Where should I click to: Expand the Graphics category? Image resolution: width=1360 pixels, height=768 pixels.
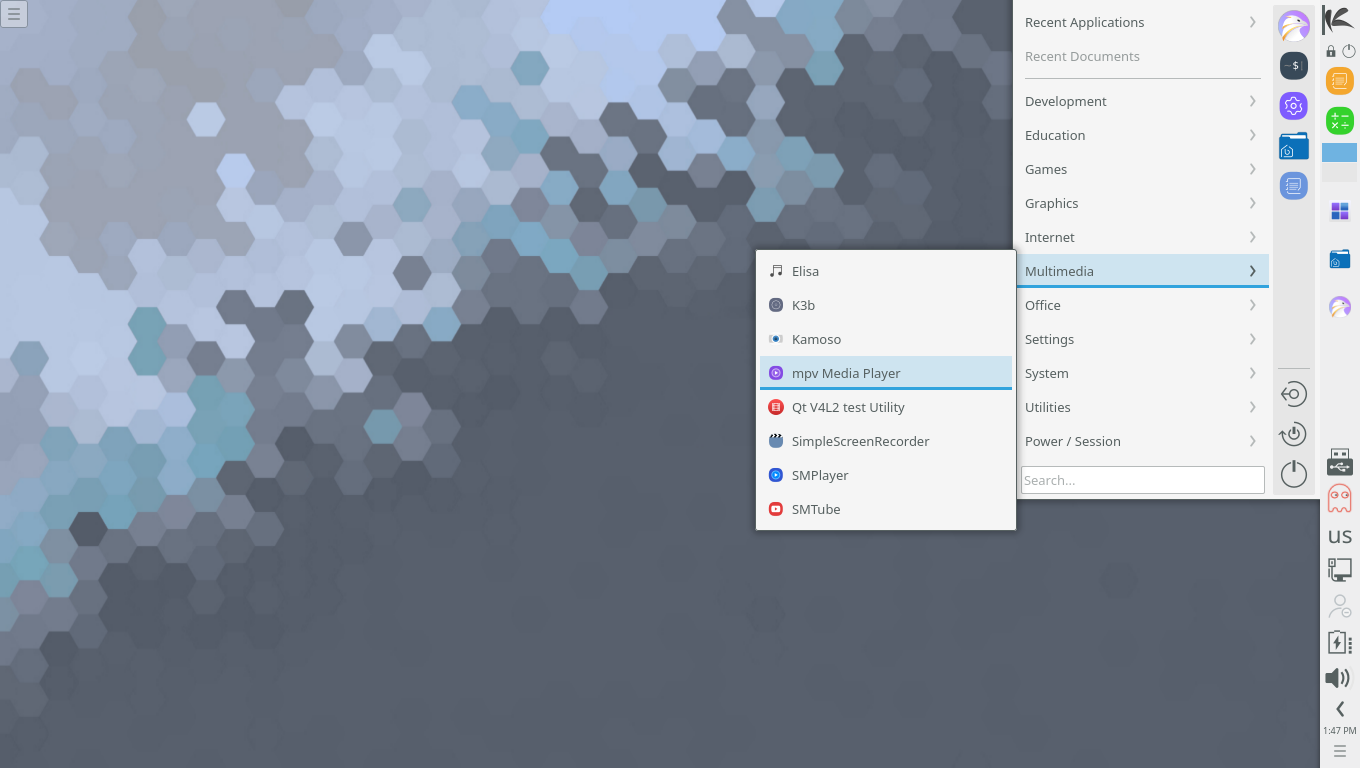(1143, 203)
